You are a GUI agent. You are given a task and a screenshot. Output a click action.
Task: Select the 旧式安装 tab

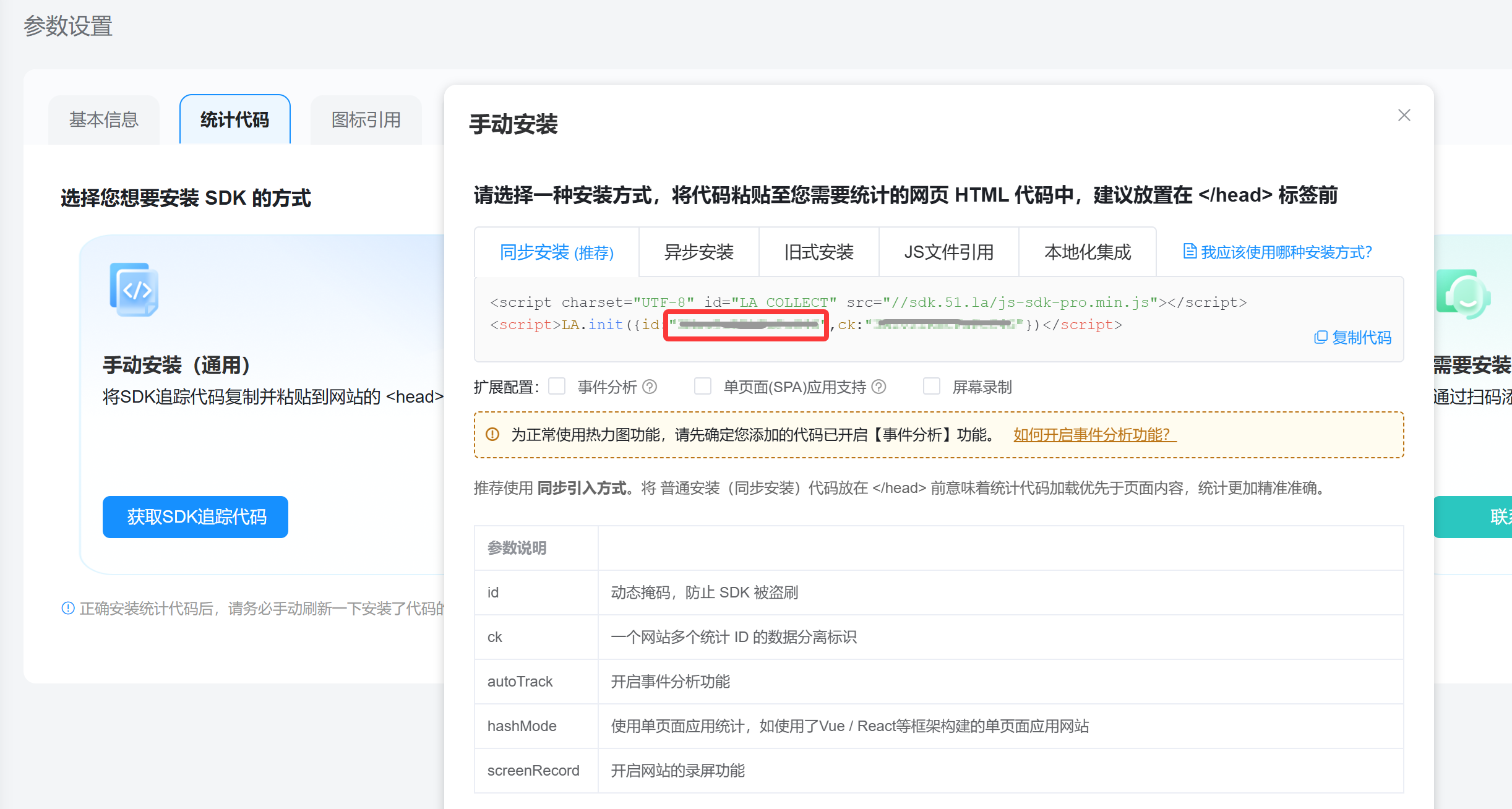(x=818, y=252)
